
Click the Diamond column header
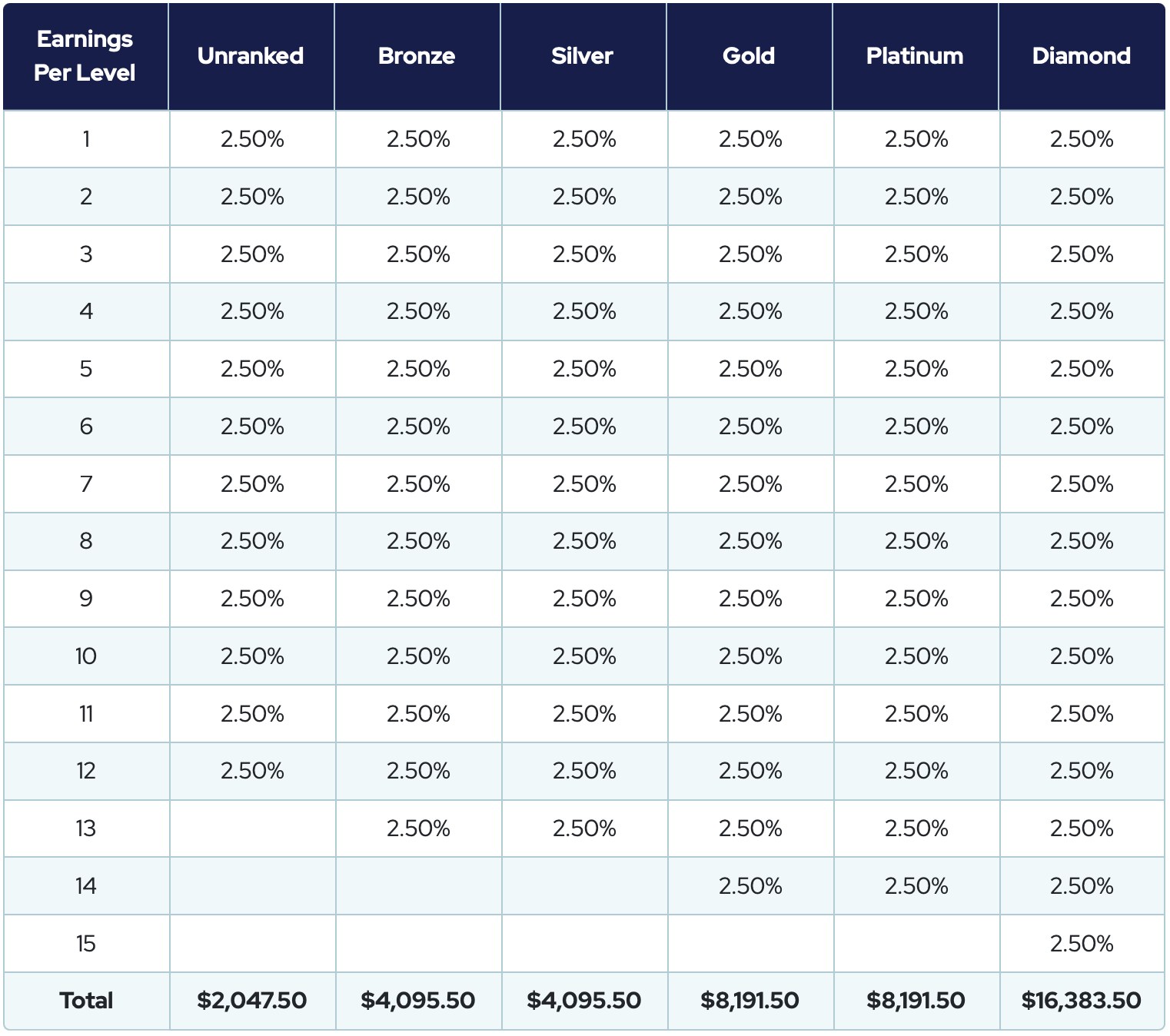(x=1081, y=56)
